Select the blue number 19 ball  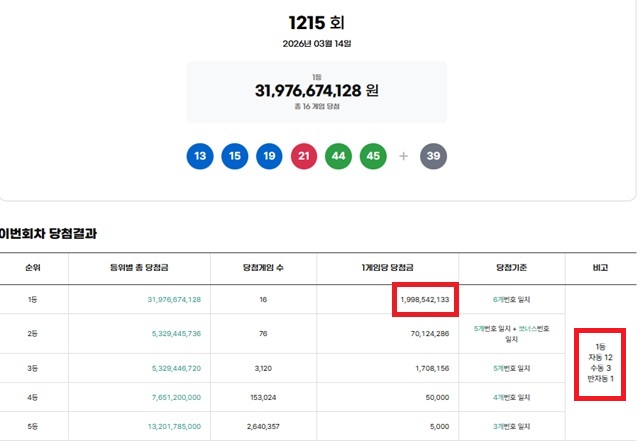(x=270, y=156)
